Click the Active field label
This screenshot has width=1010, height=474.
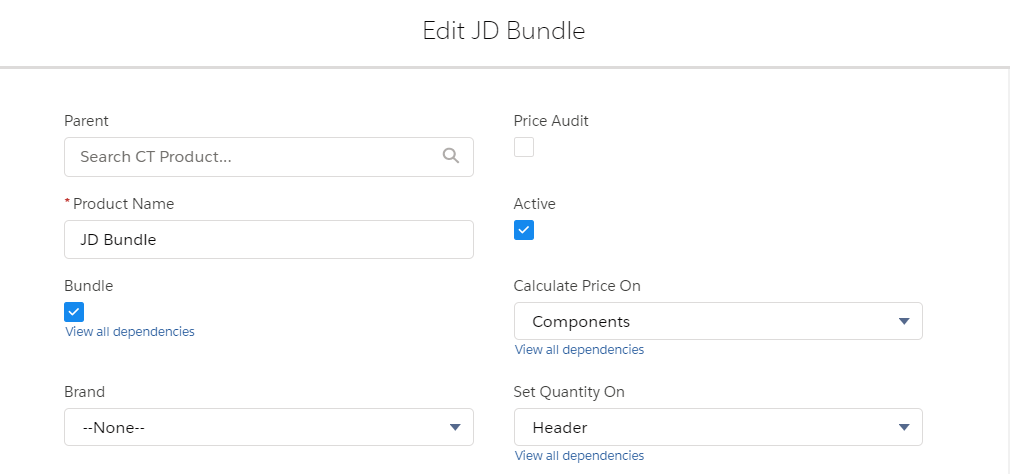point(534,204)
